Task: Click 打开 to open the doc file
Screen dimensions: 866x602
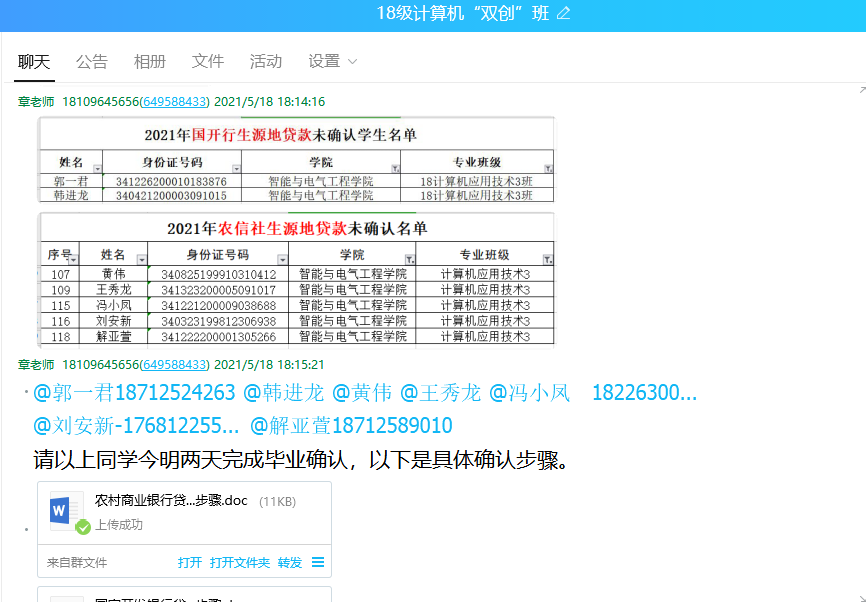Action: coord(190,563)
